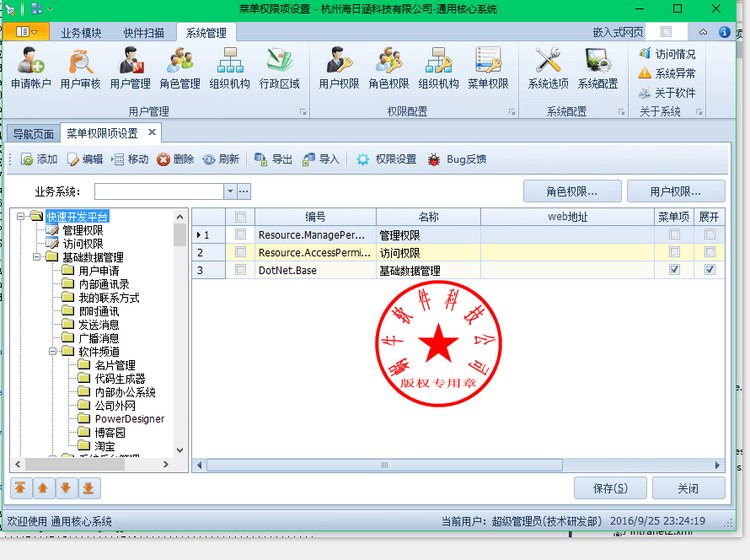Viewport: 750px width, 560px height.
Task: Open 权限配置 group dialog launcher
Action: 512,112
